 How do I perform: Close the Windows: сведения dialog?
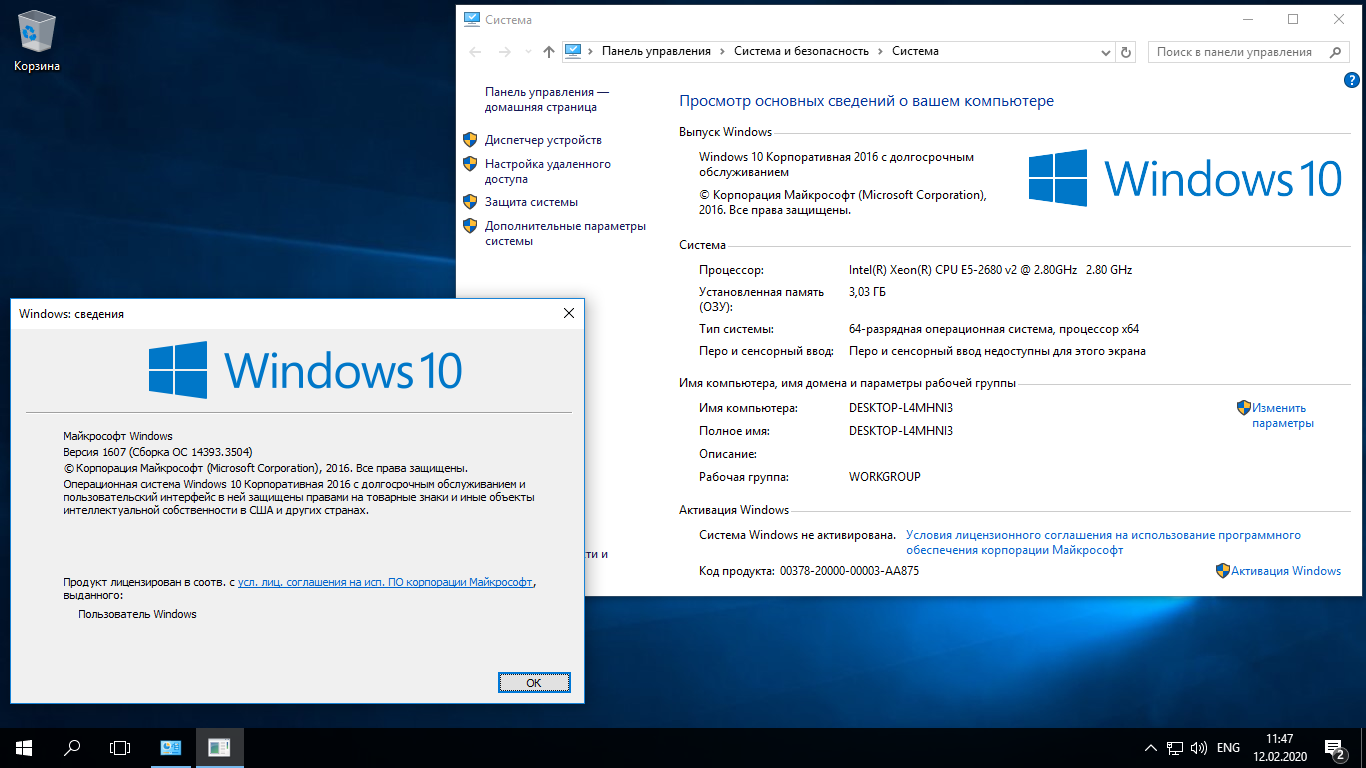pos(569,313)
